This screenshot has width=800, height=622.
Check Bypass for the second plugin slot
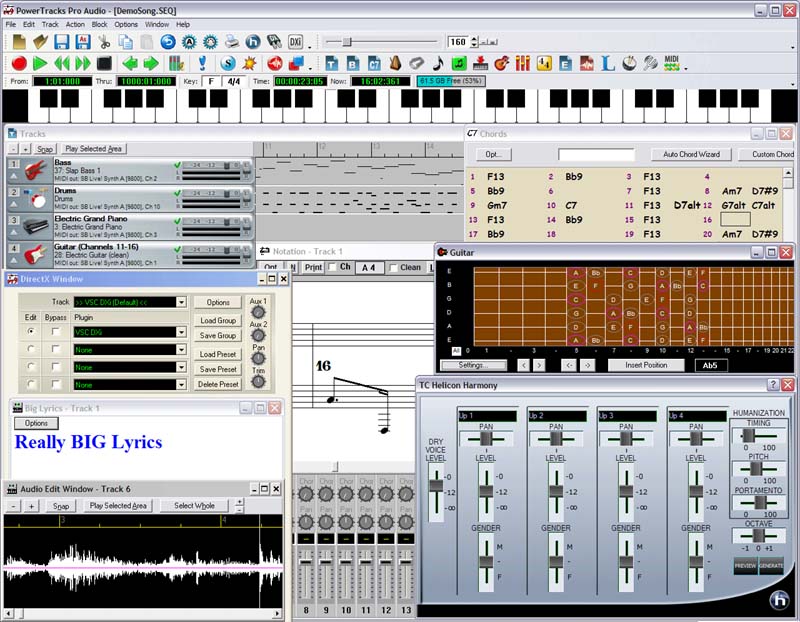tap(56, 350)
